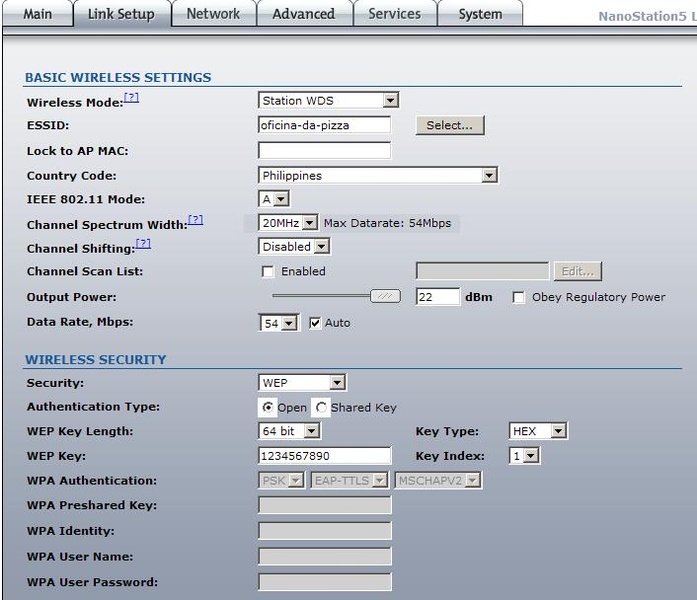Screen dimensions: 697x600
Task: Click the Output Power dBm value field
Action: [x=438, y=296]
